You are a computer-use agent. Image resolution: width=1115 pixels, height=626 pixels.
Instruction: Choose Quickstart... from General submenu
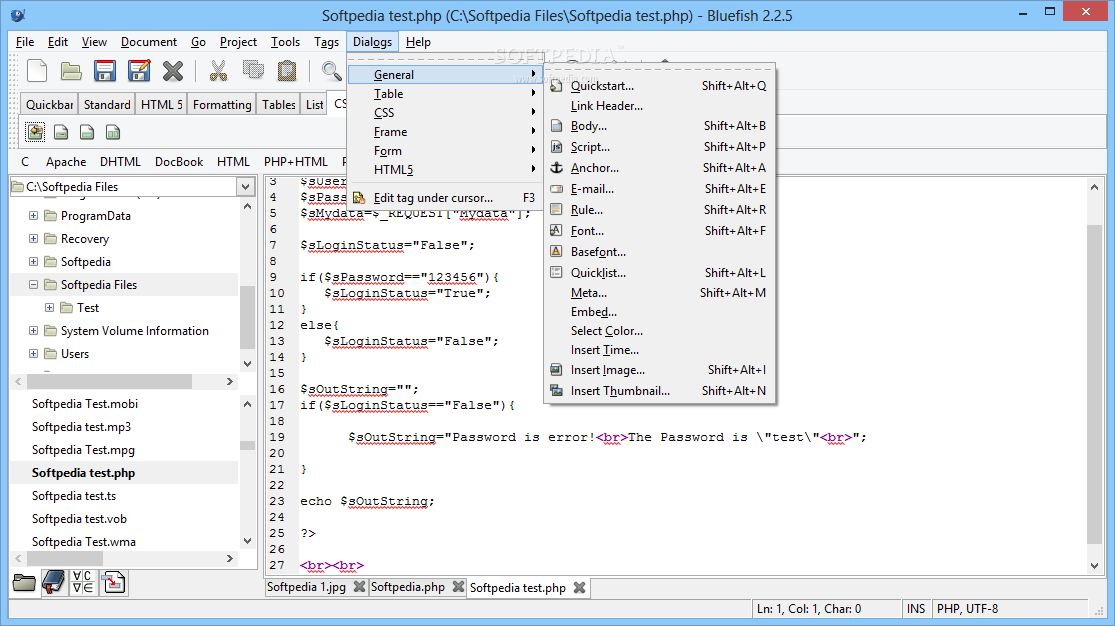(659, 85)
